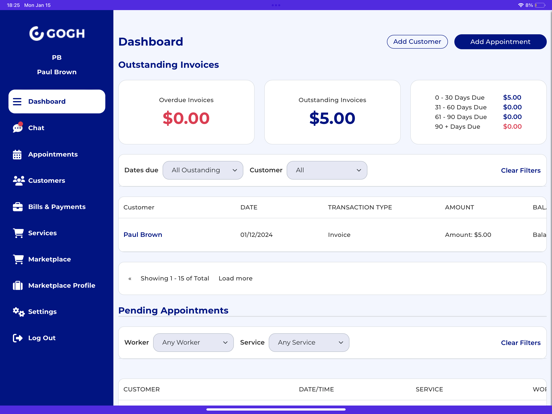Click the Dashboard hamburger icon
The image size is (552, 414).
point(17,101)
